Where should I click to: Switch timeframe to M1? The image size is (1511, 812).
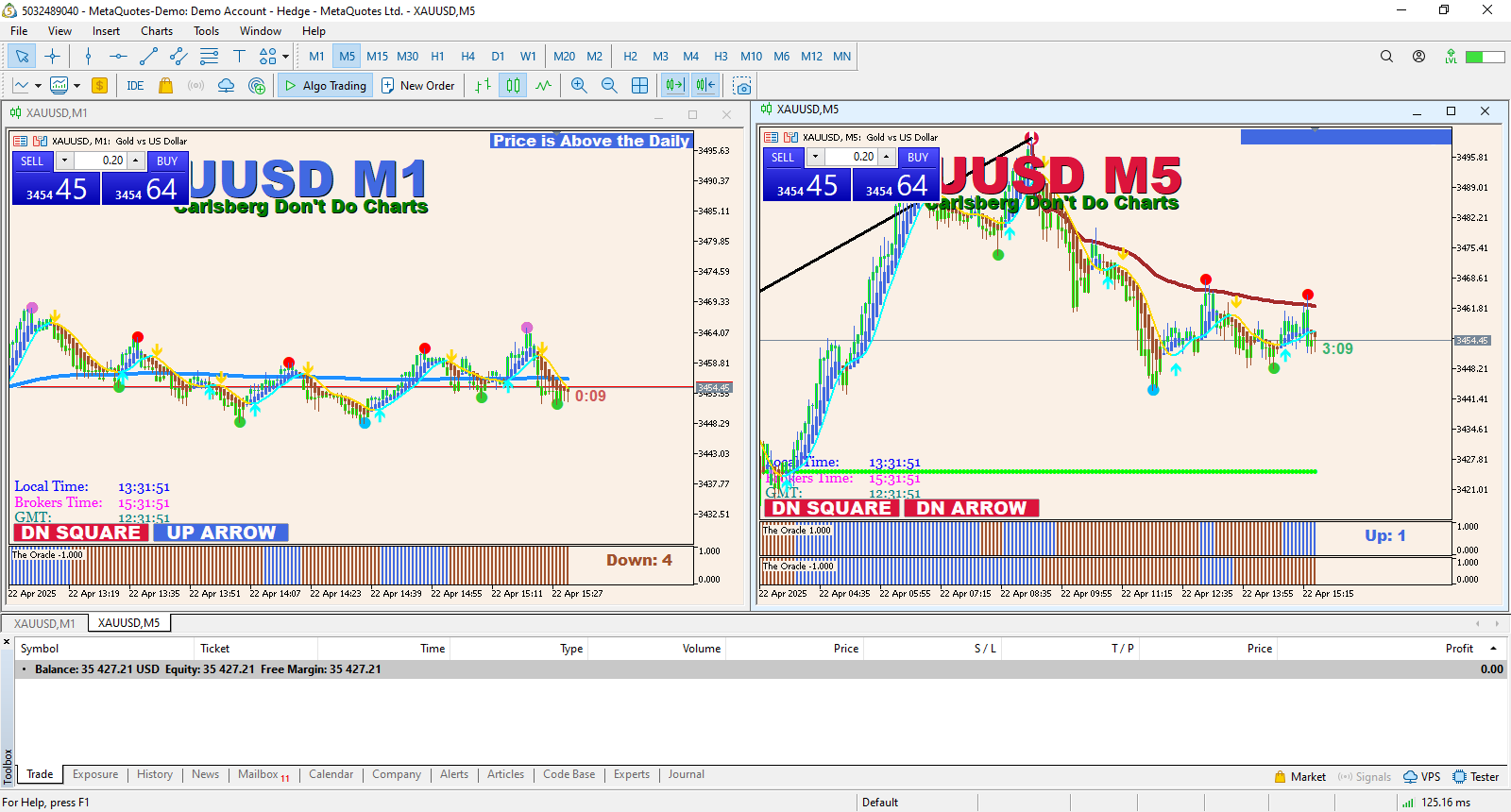[316, 57]
